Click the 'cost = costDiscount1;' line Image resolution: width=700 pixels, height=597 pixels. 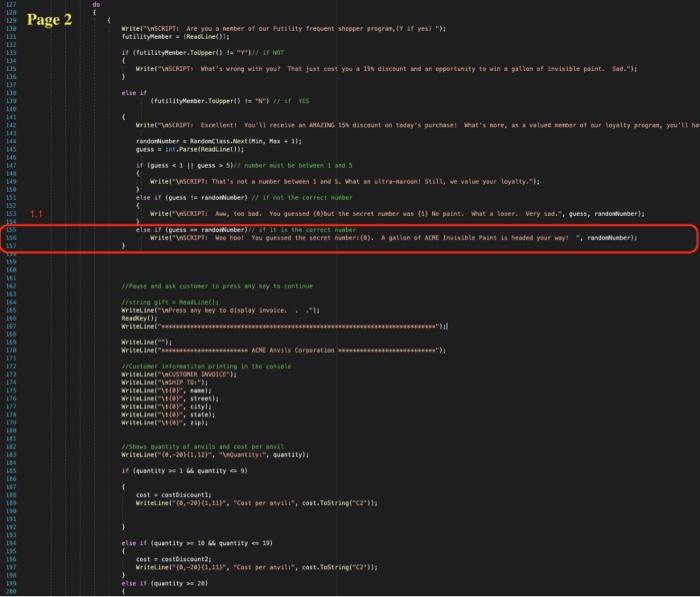pos(174,495)
